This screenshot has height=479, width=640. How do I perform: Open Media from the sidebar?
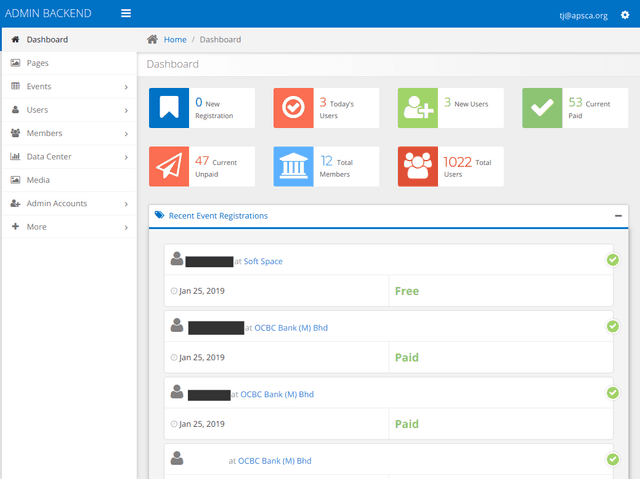[x=38, y=180]
